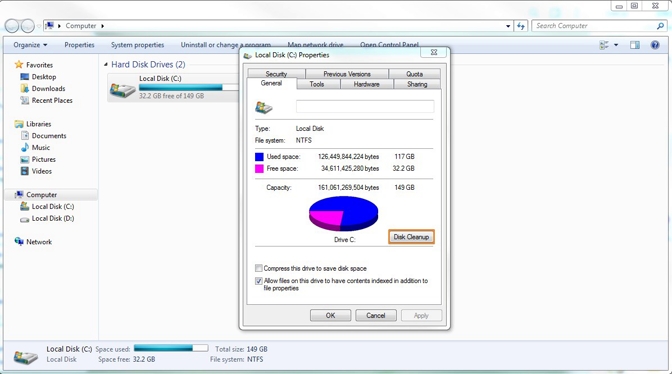Click System properties in toolbar
Image resolution: width=672 pixels, height=374 pixels.
click(138, 45)
